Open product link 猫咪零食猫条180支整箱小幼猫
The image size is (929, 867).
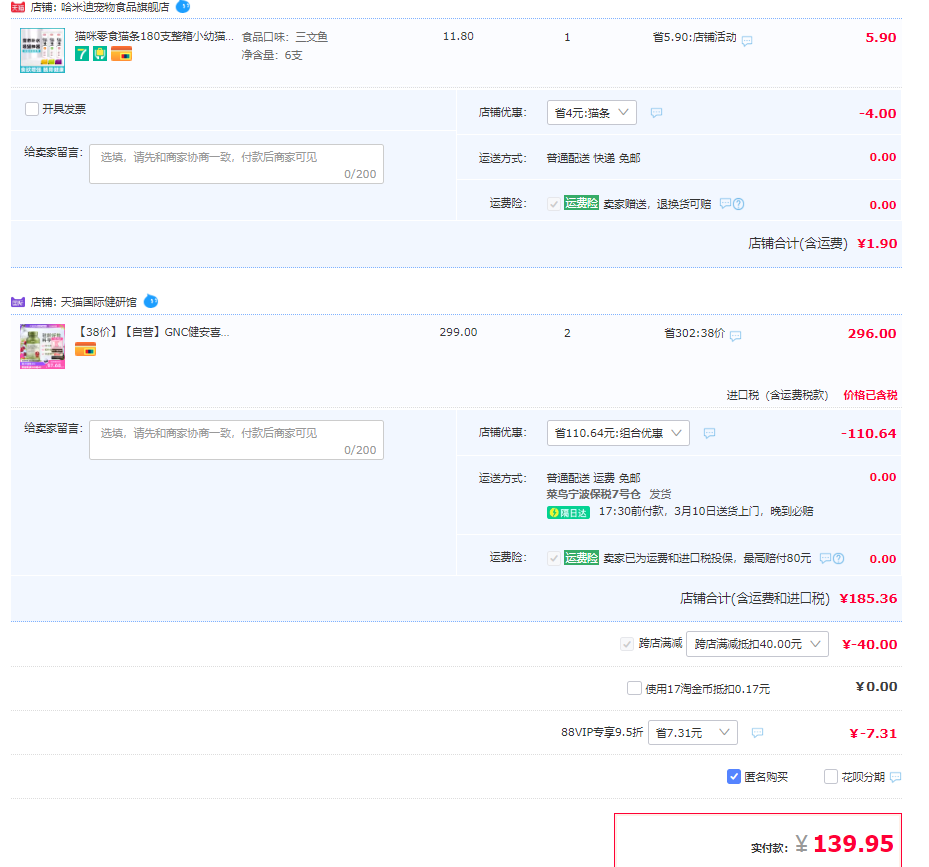pyautogui.click(x=154, y=36)
